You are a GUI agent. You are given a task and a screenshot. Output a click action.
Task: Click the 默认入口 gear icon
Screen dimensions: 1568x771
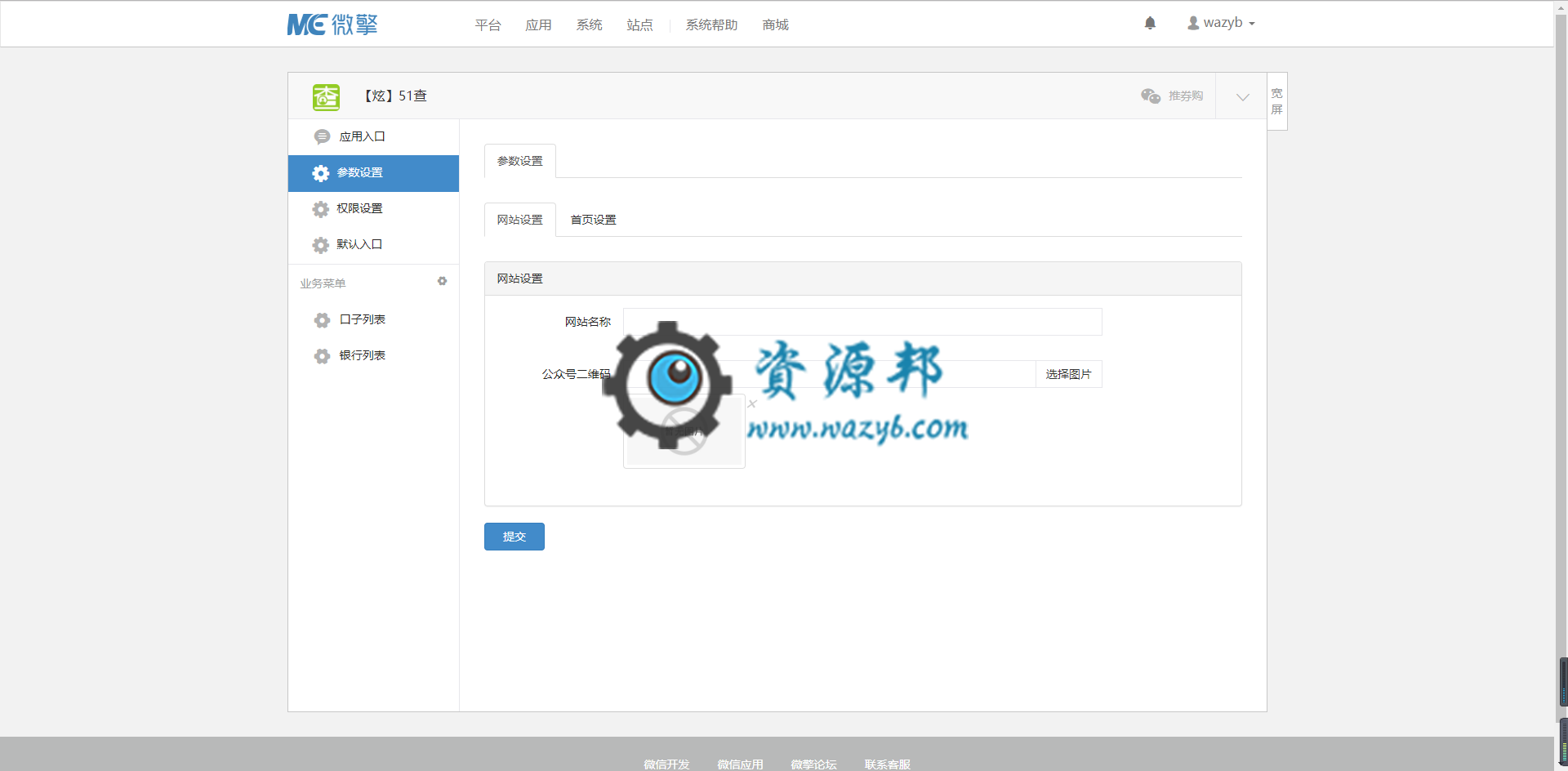pos(321,245)
